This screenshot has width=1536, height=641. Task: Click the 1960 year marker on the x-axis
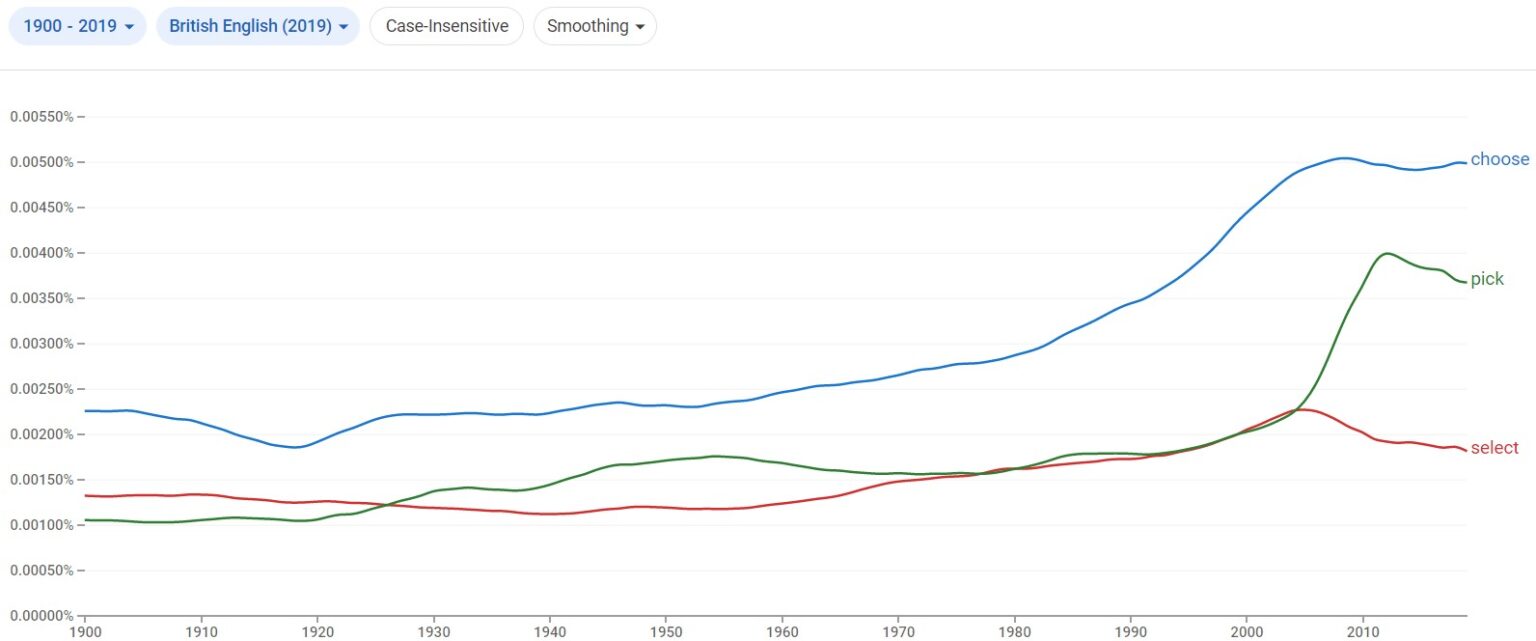[x=782, y=632]
